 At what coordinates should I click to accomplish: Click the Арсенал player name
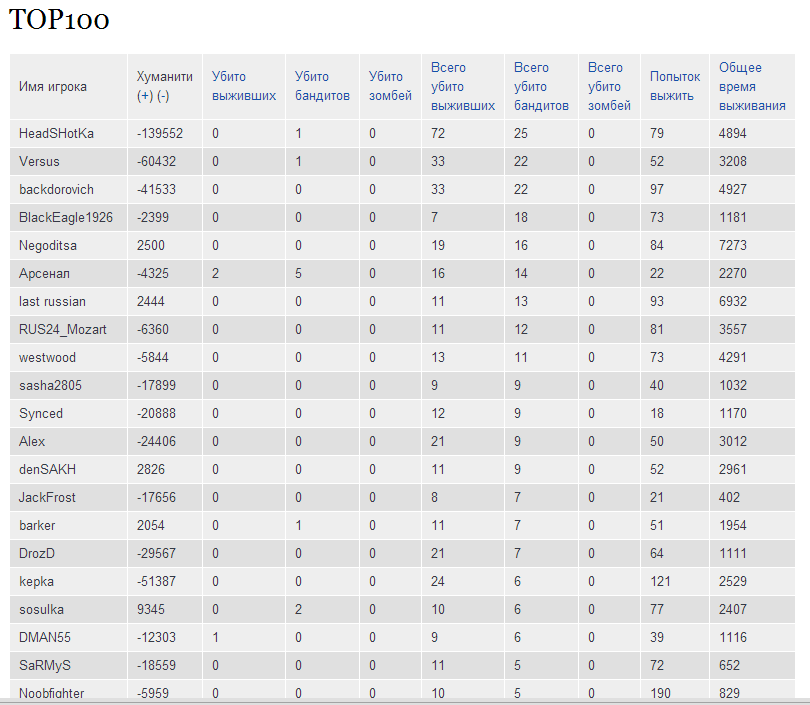tap(44, 273)
